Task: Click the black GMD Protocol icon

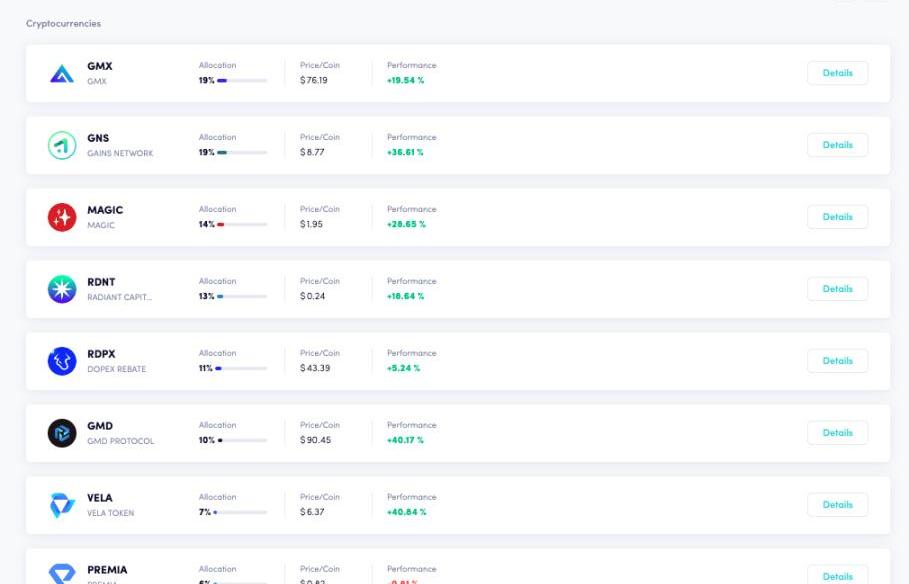Action: point(62,433)
